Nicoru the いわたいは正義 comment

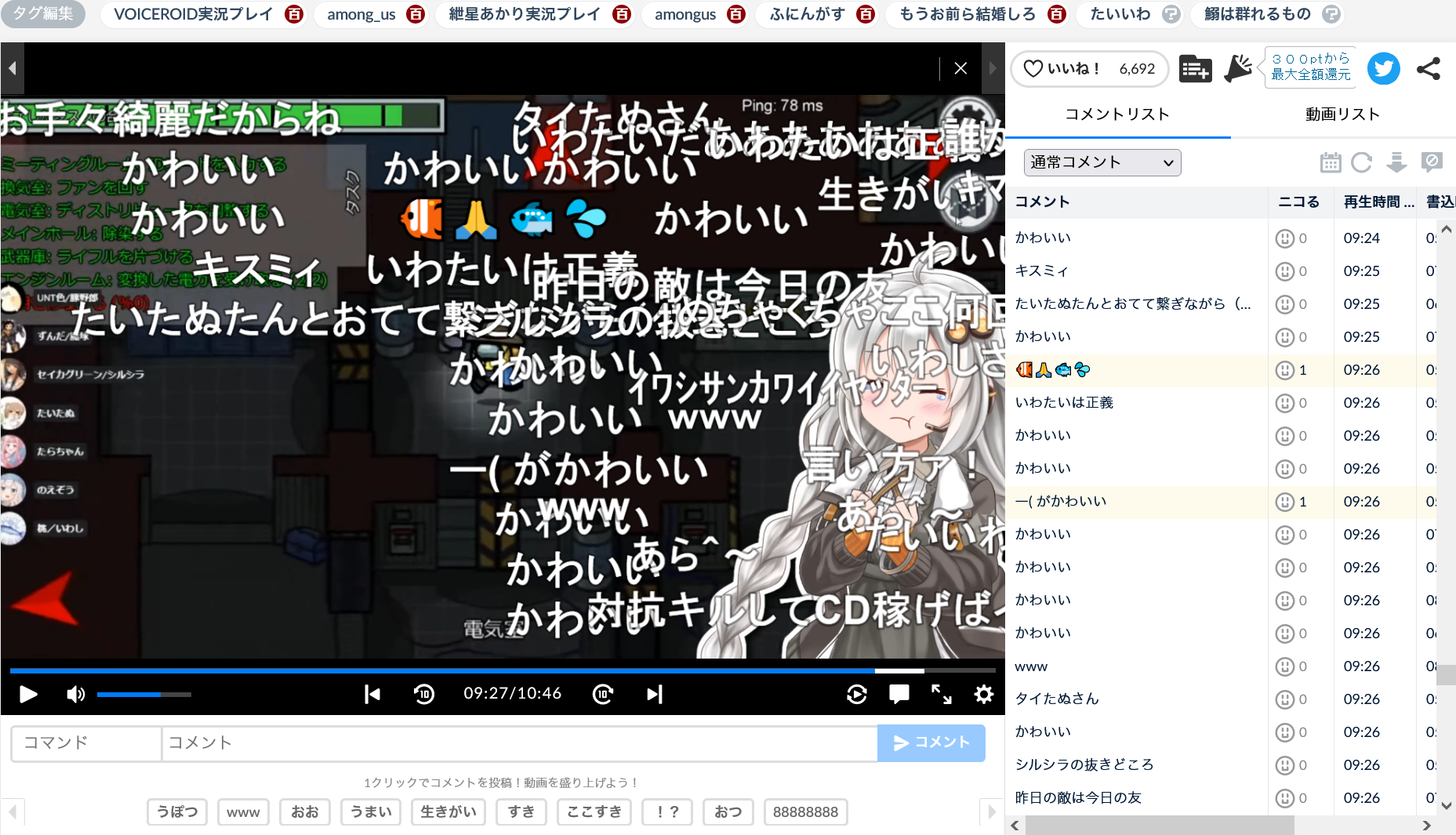tap(1284, 403)
